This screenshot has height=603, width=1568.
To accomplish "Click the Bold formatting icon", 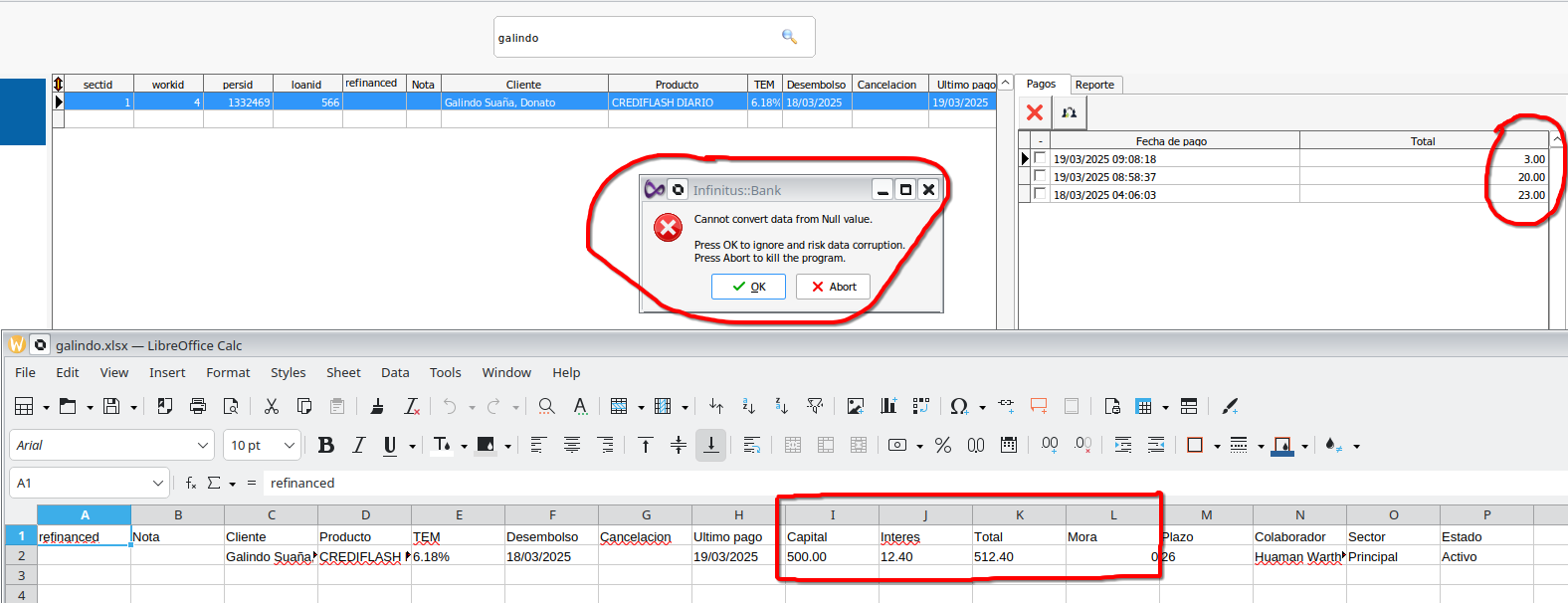I will point(325,446).
